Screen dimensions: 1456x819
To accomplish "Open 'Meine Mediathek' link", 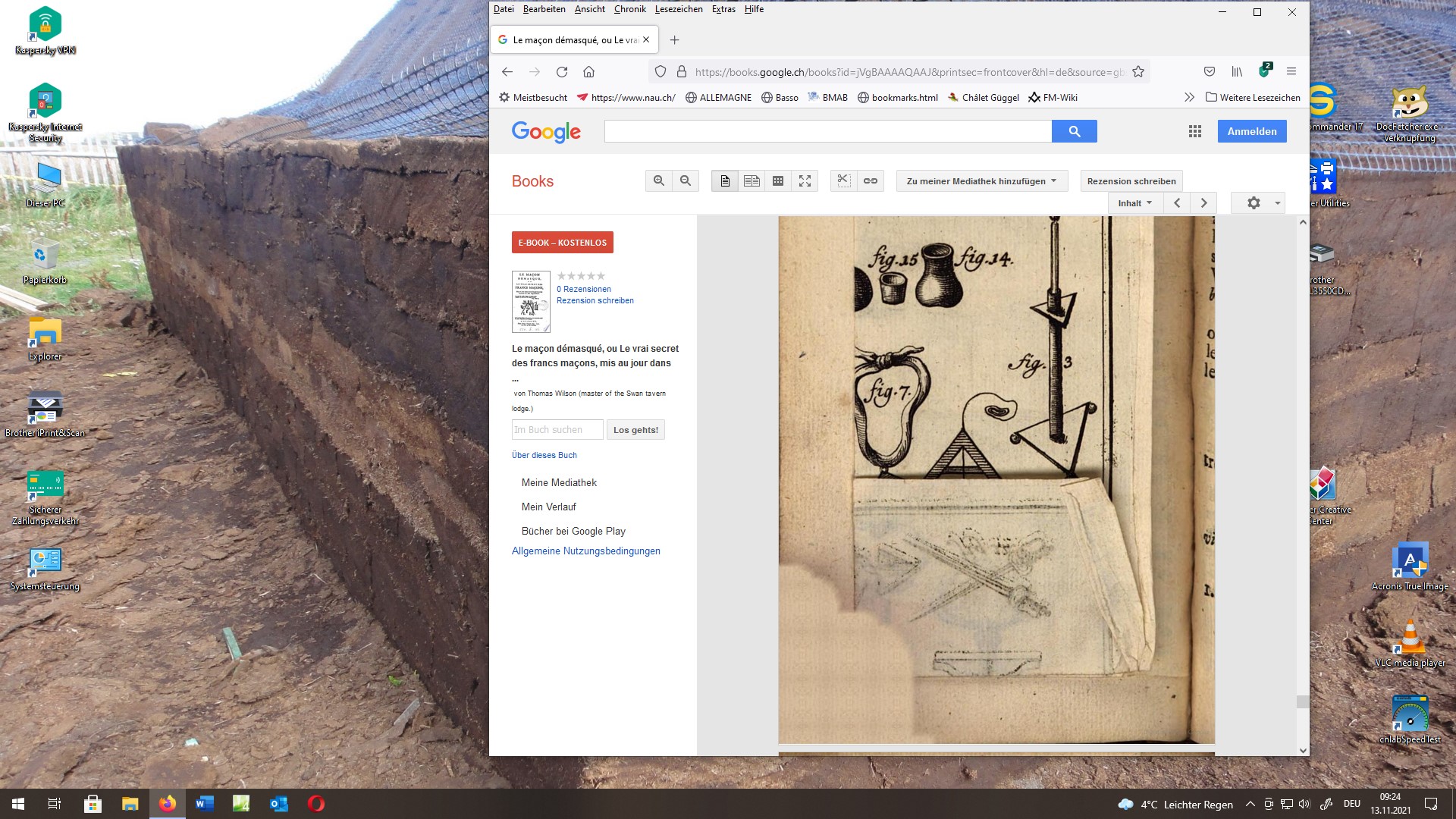I will 559,482.
